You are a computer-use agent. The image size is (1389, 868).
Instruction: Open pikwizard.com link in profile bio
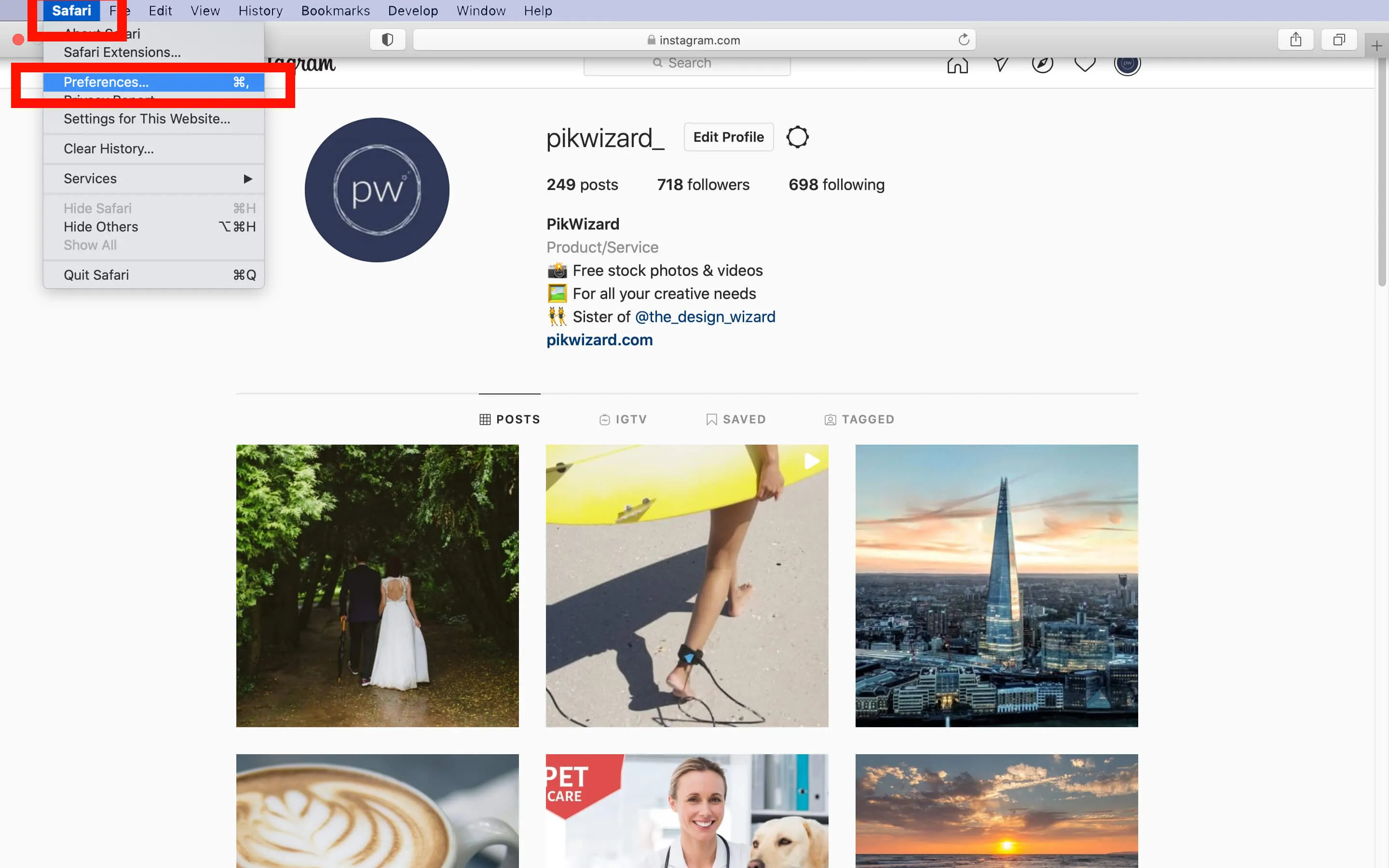[600, 340]
